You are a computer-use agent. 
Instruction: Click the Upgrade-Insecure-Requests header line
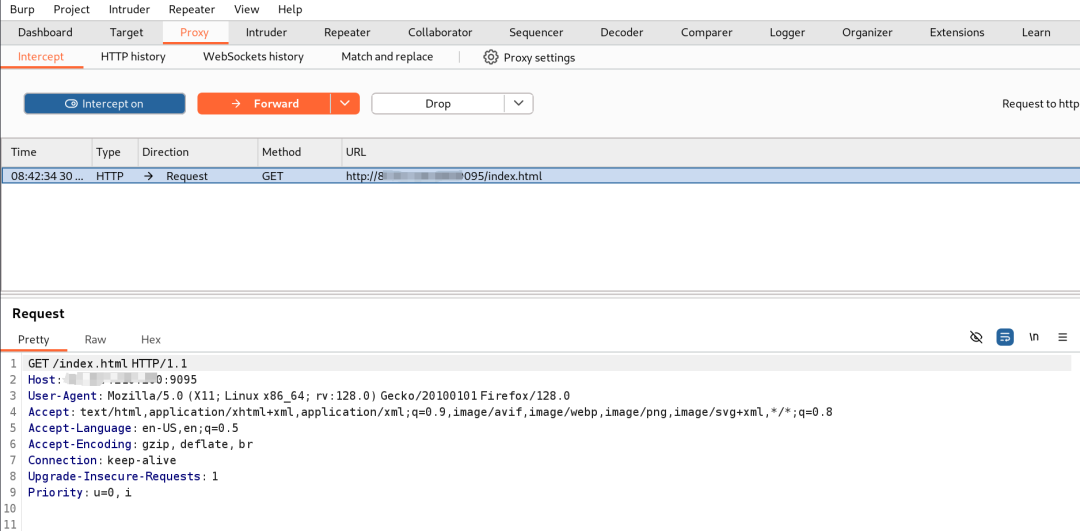click(x=123, y=476)
